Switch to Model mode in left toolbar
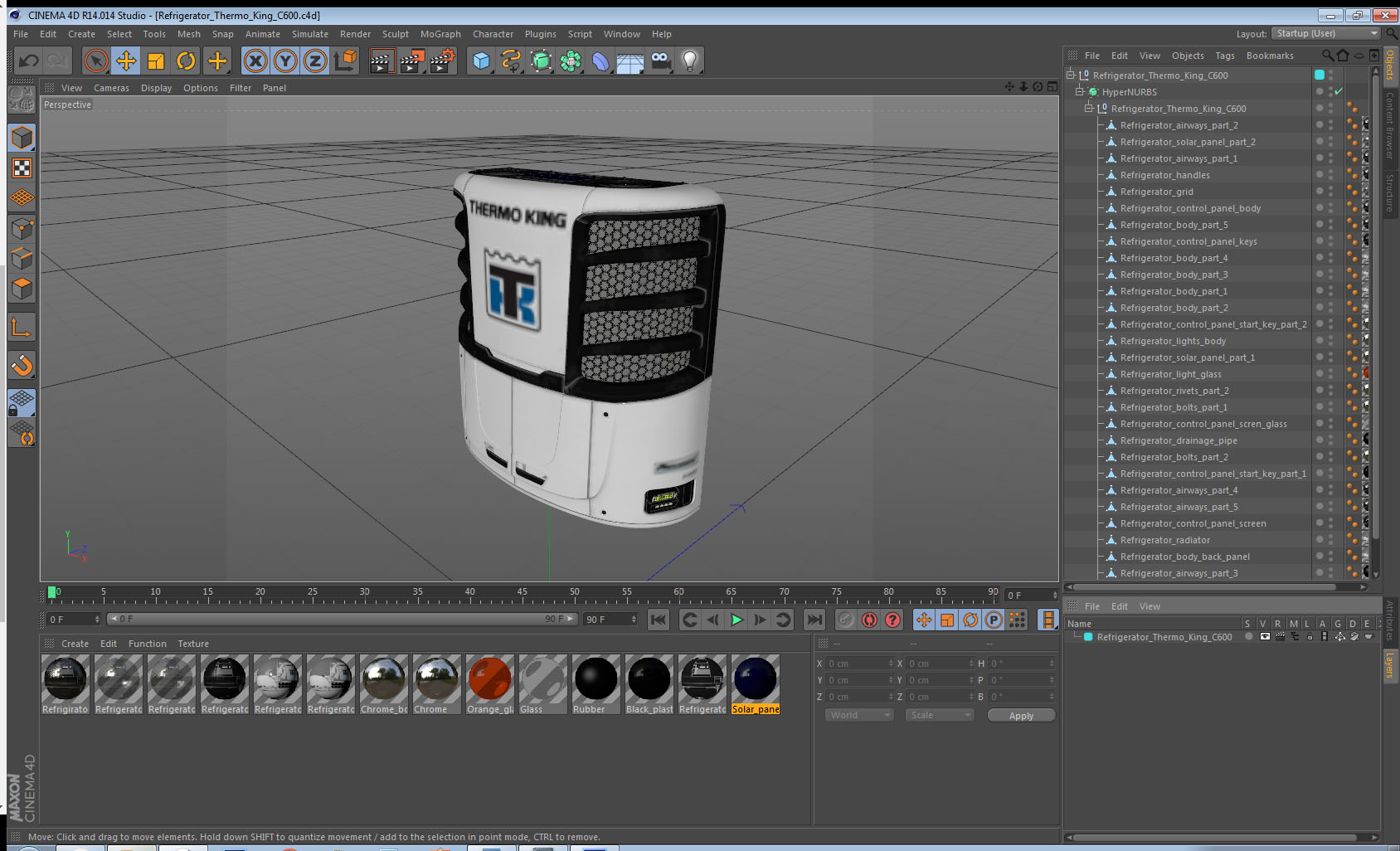This screenshot has height=851, width=1400. coord(22,138)
